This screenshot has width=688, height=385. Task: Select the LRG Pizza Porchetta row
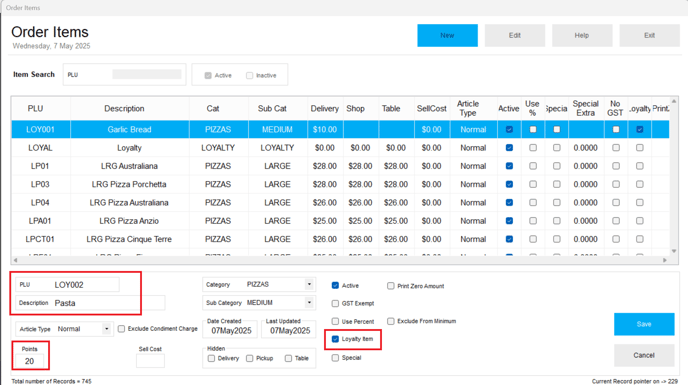coord(340,184)
